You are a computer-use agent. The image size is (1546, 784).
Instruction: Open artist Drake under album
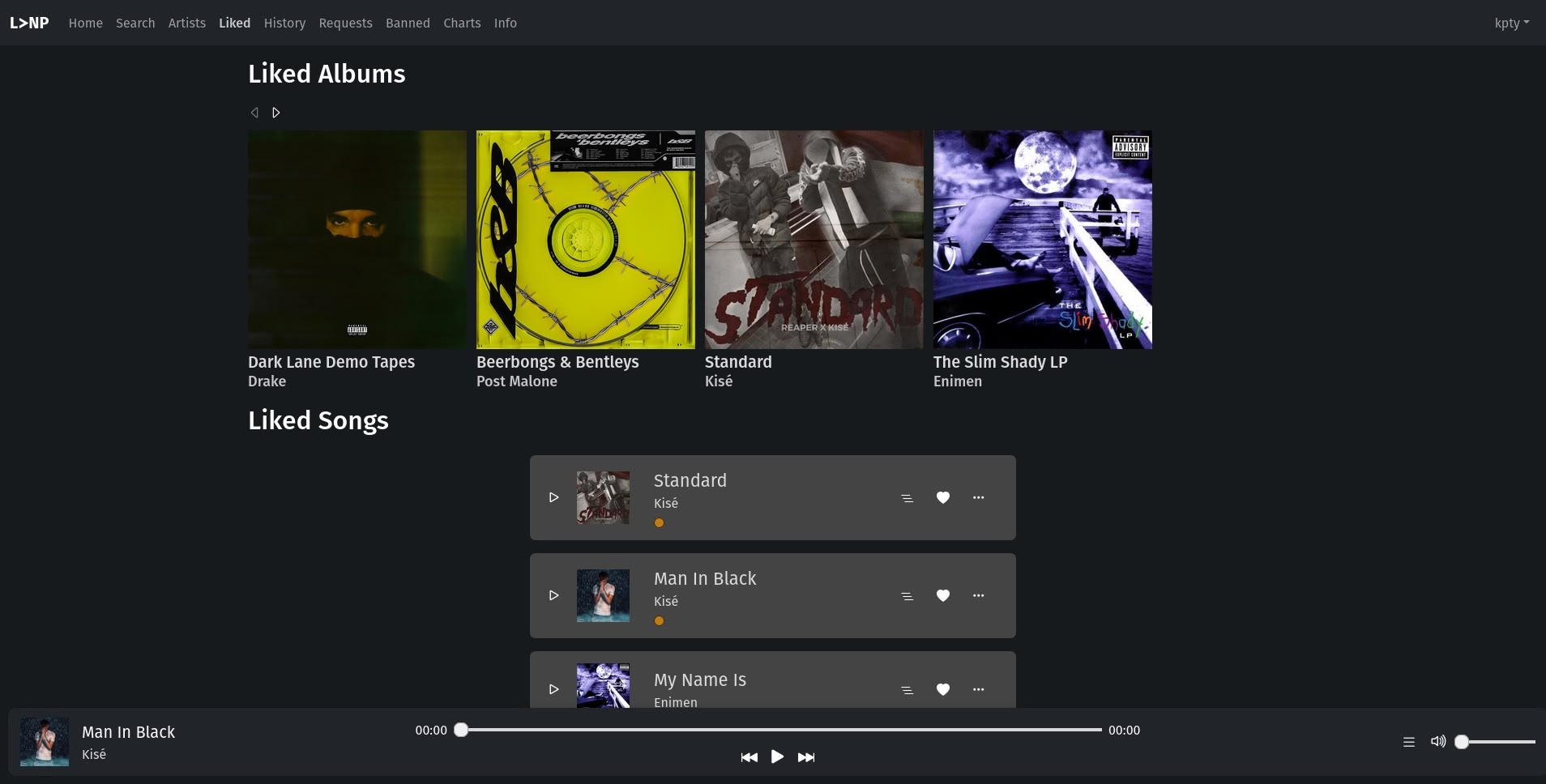click(x=267, y=381)
